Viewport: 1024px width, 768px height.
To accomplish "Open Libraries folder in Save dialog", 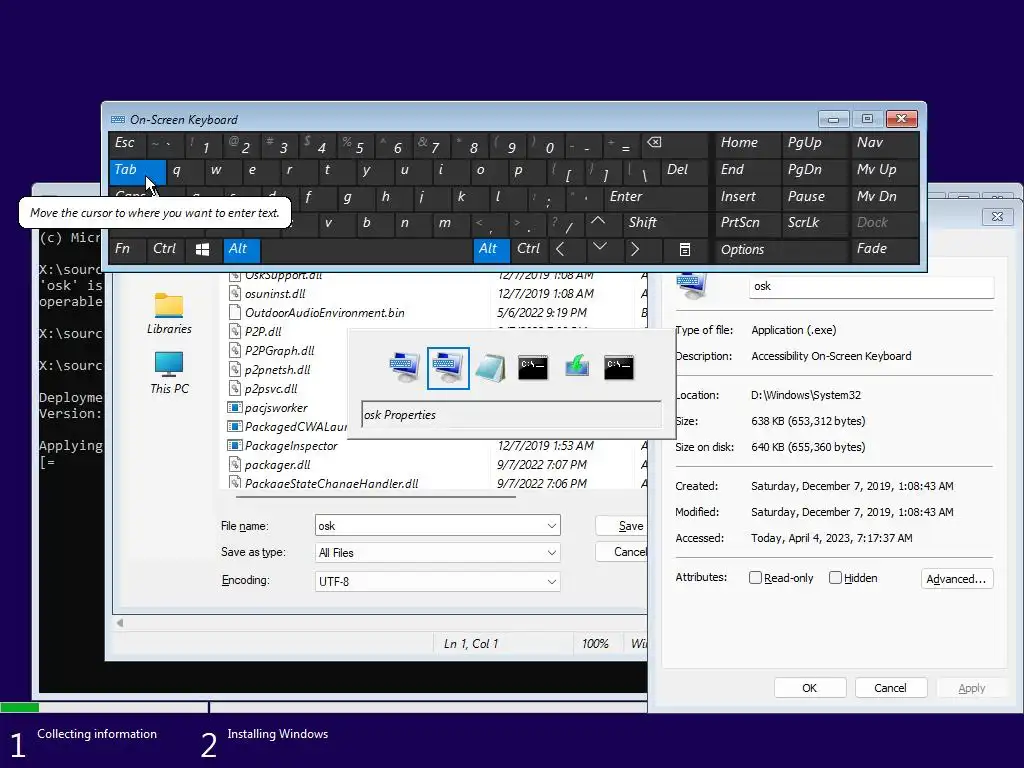I will 169,313.
